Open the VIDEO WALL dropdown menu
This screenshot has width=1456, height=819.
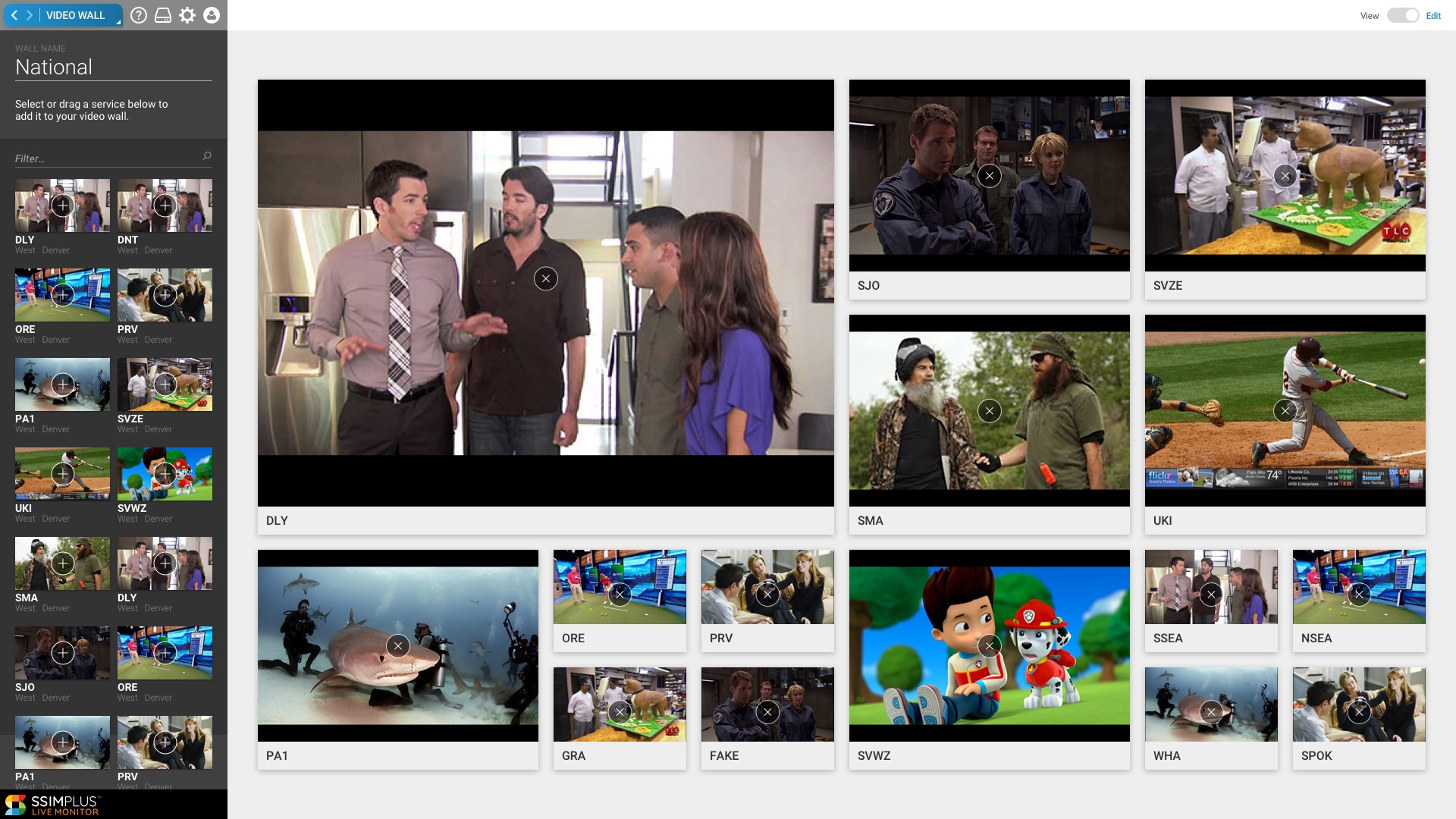(76, 15)
